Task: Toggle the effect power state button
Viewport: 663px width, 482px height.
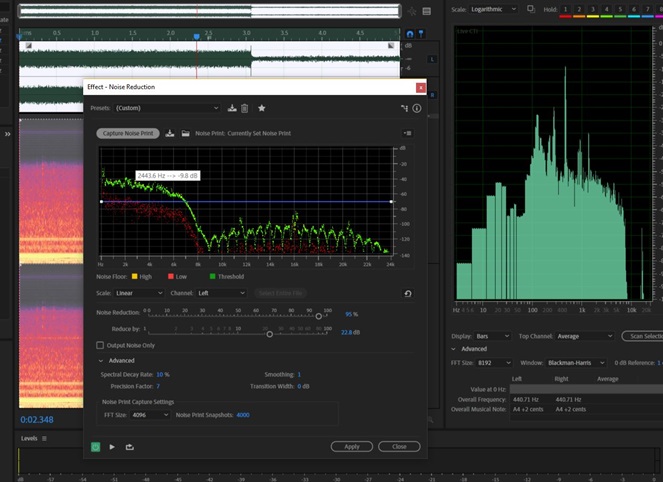Action: 96,447
